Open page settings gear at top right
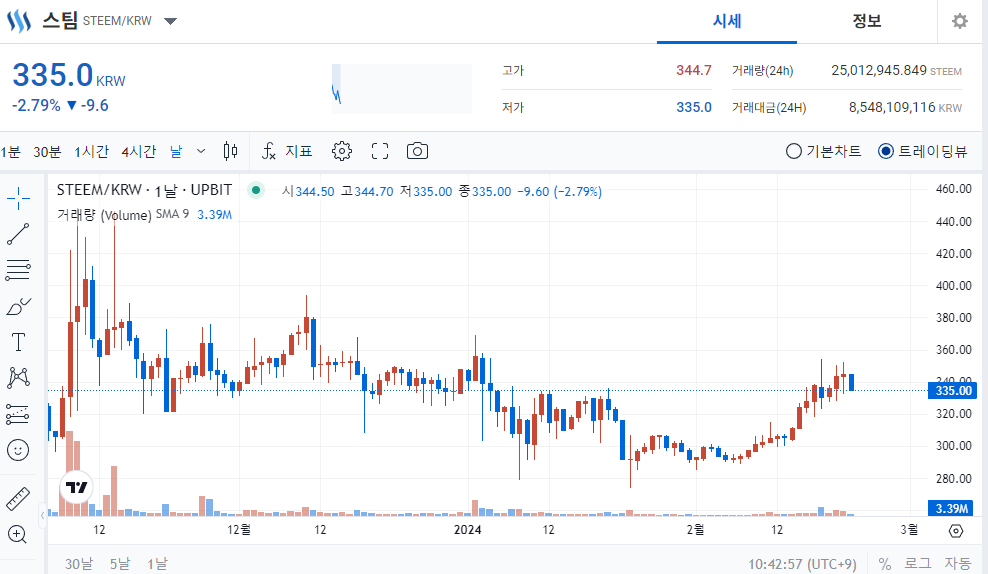This screenshot has width=988, height=574. [x=960, y=21]
